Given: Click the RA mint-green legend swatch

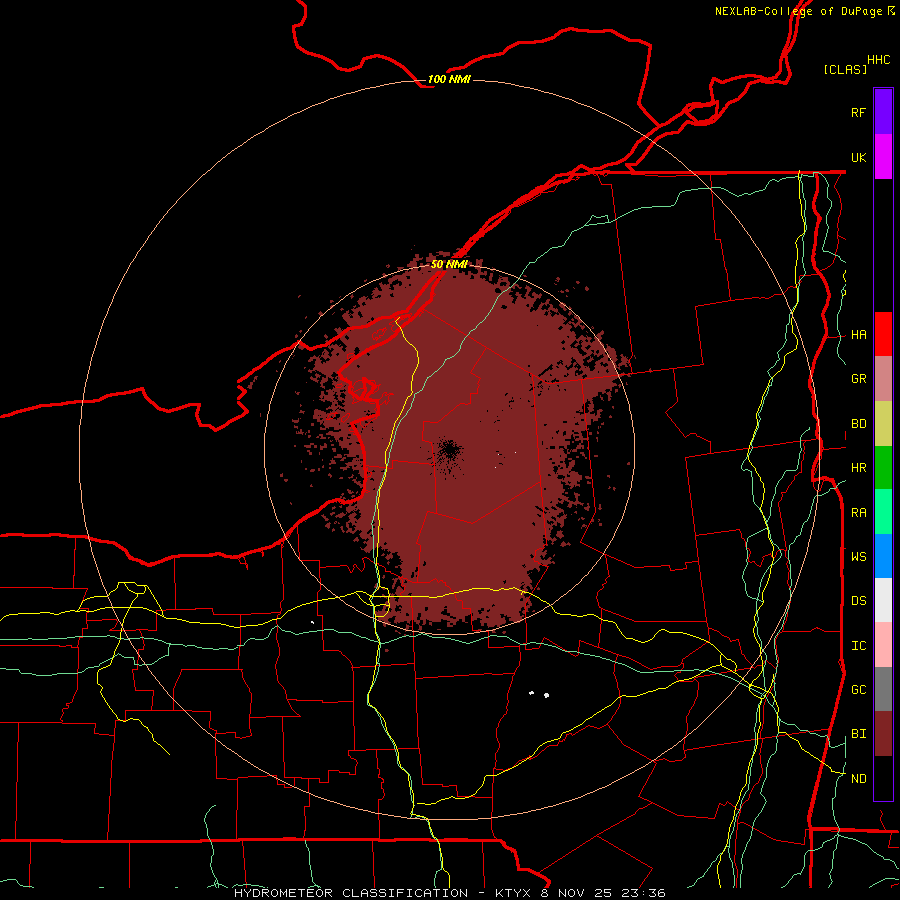Looking at the screenshot, I should [x=883, y=512].
